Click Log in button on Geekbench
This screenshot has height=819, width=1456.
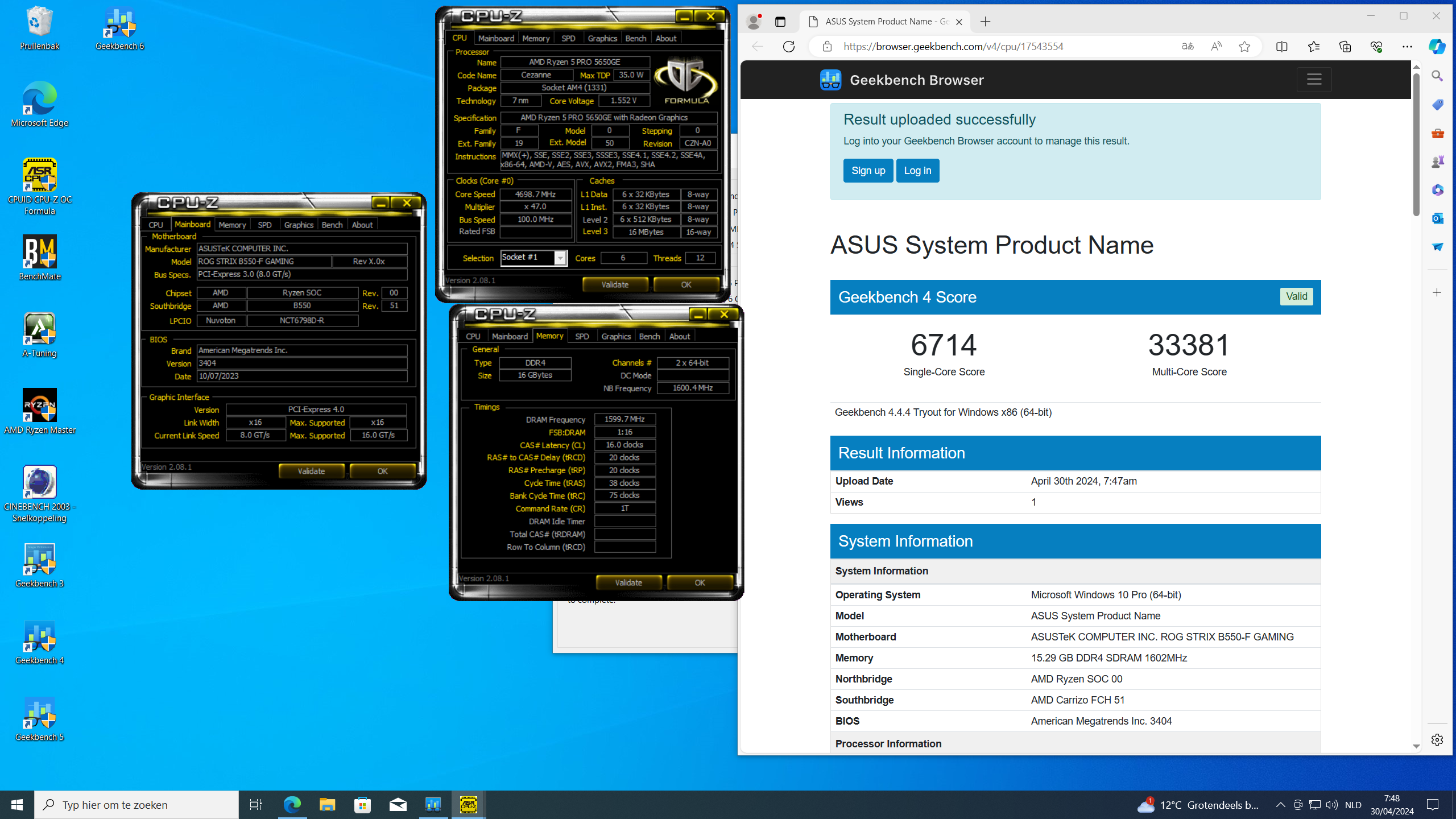coord(917,171)
